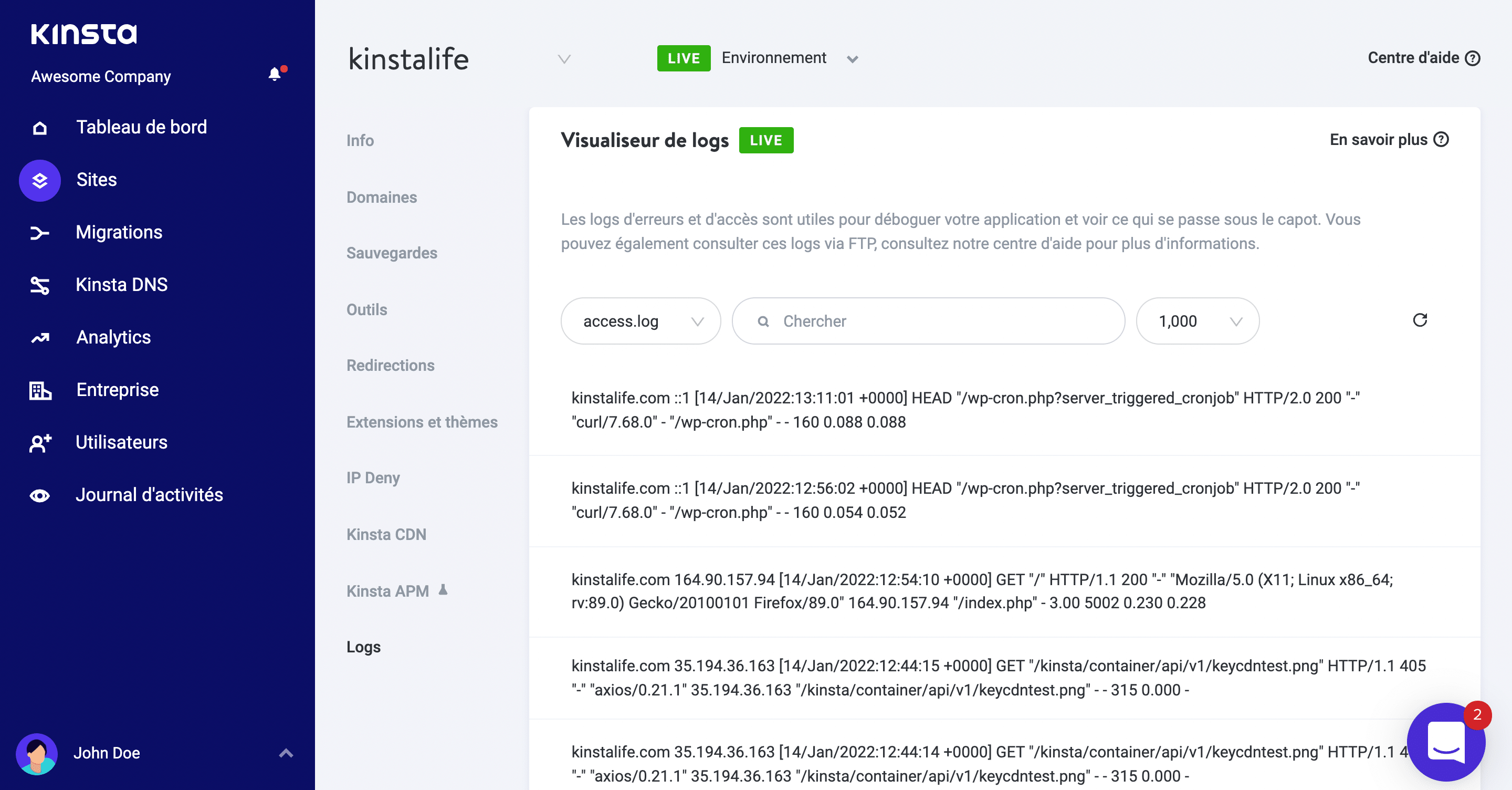Screen dimensions: 1512x790
Task: Expand the Environnement dropdown
Action: pos(852,59)
